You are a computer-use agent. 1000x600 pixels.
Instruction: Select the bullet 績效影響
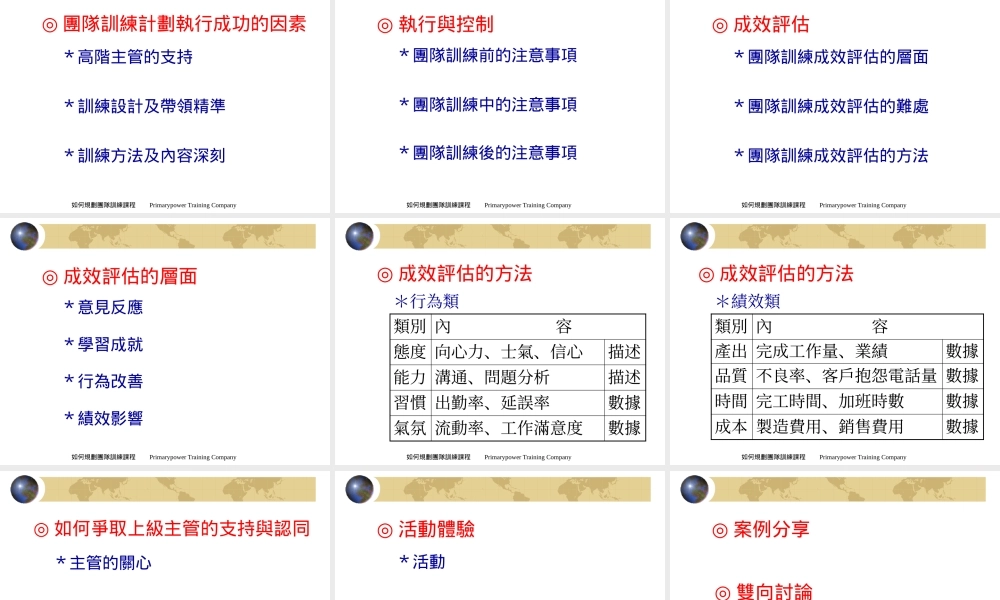103,418
